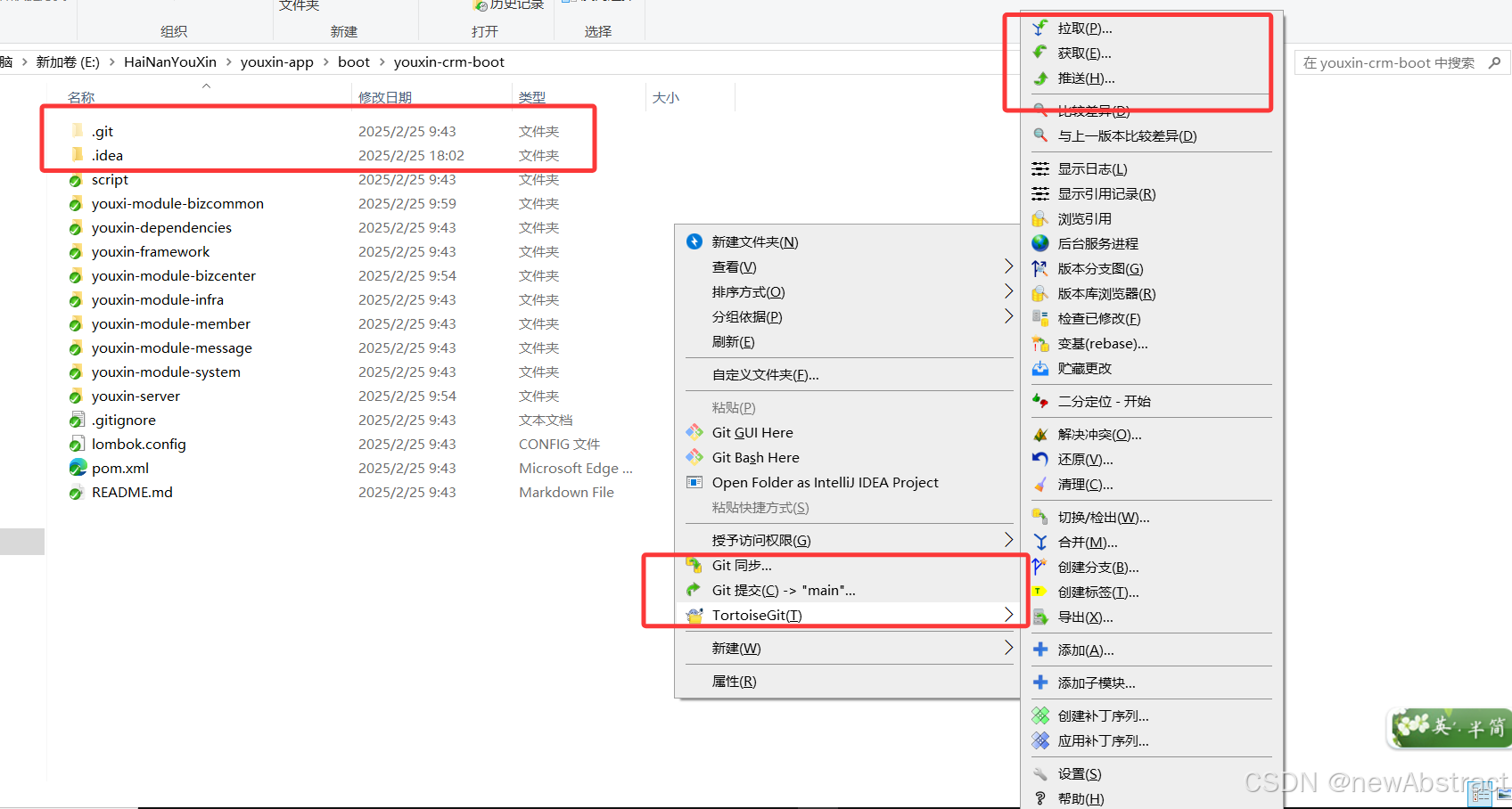Launch Git GUI Here
This screenshot has height=809, width=1512.
[x=752, y=432]
